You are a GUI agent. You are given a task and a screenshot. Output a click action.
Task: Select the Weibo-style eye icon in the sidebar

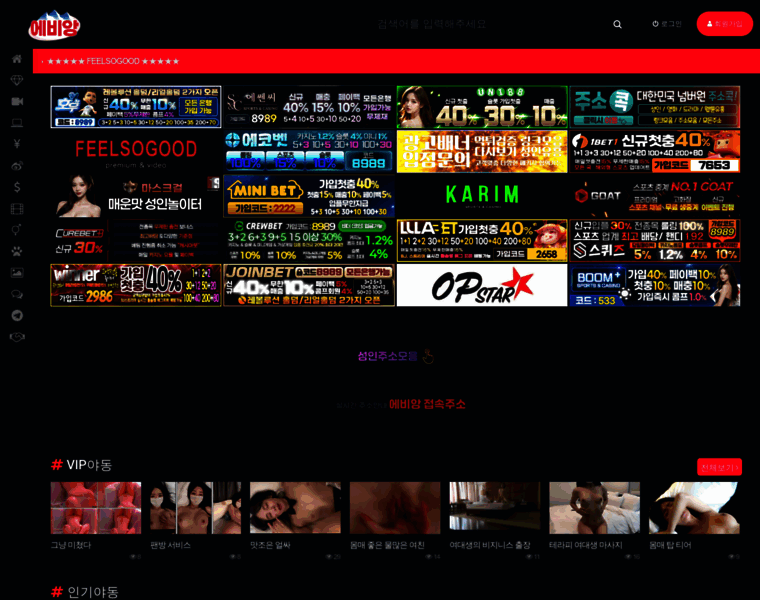click(17, 166)
